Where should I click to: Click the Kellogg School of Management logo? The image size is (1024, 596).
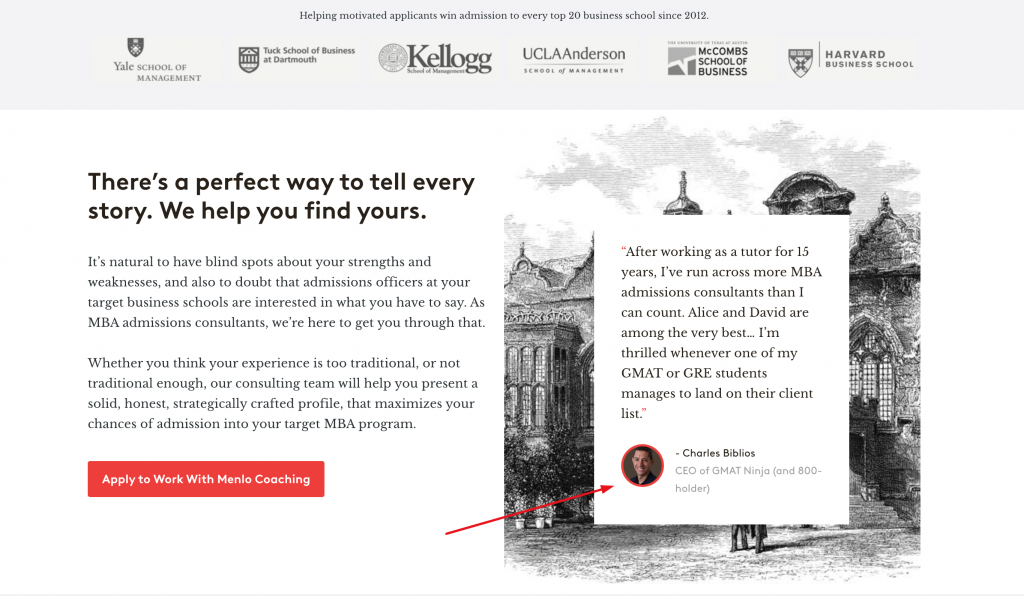tap(438, 58)
